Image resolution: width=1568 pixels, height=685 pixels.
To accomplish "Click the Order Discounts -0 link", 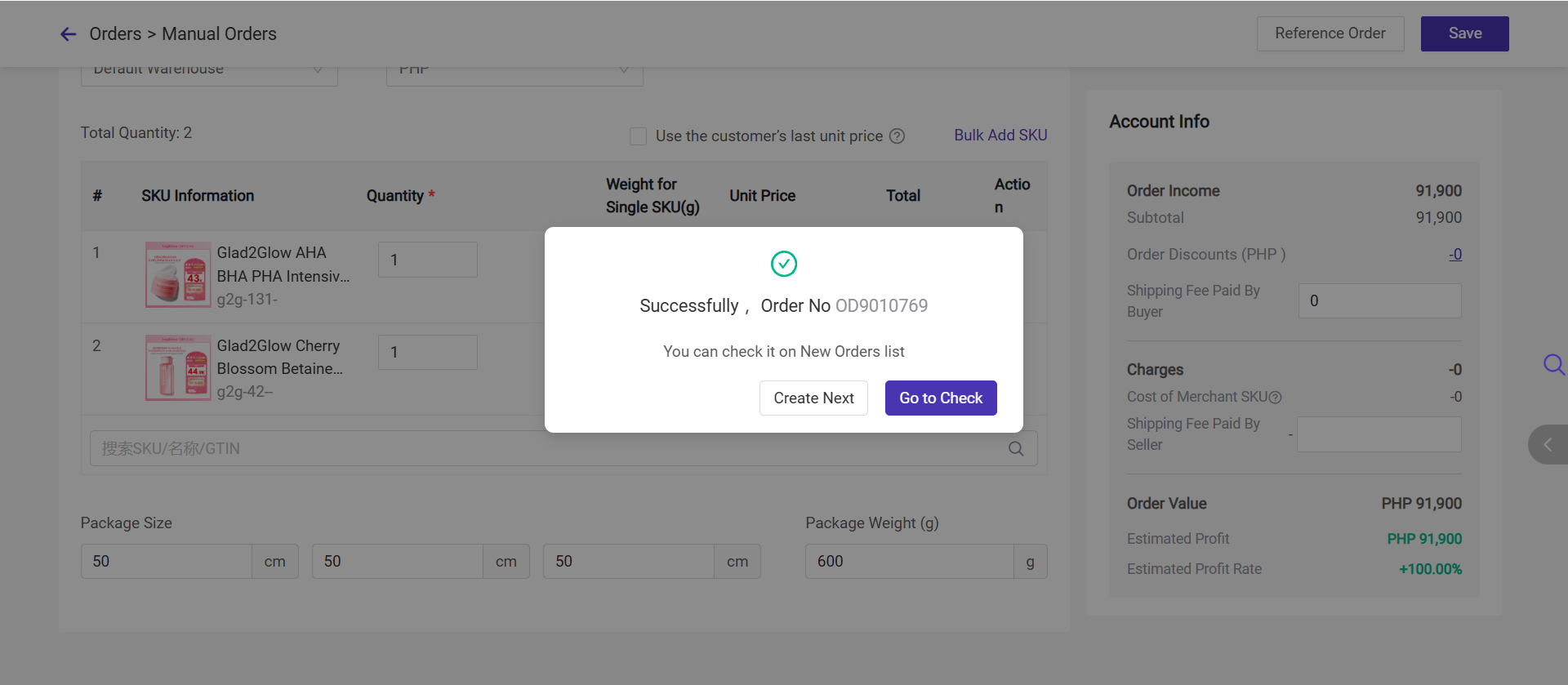I will coord(1455,255).
